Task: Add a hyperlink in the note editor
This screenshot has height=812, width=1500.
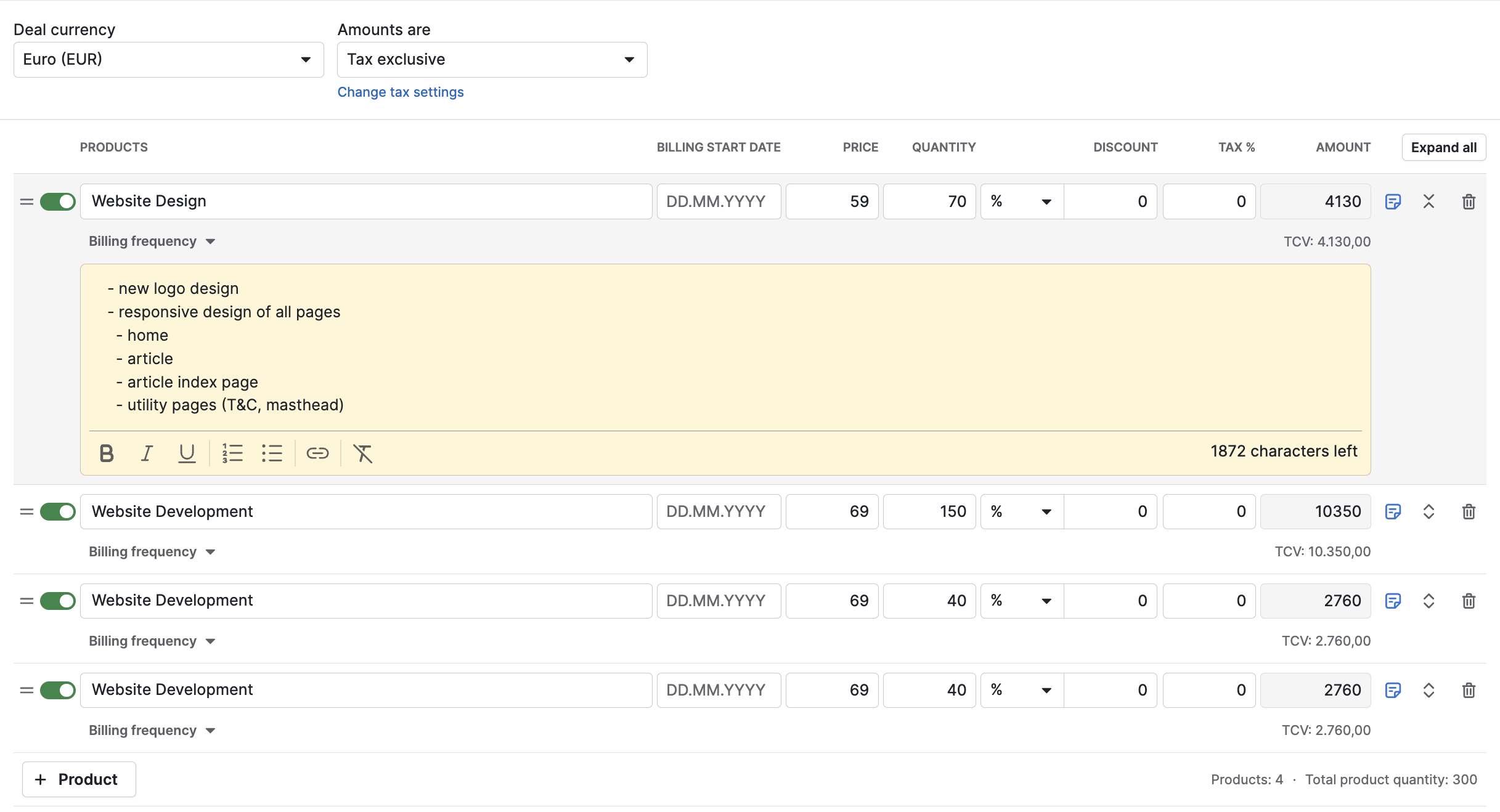Action: [317, 453]
